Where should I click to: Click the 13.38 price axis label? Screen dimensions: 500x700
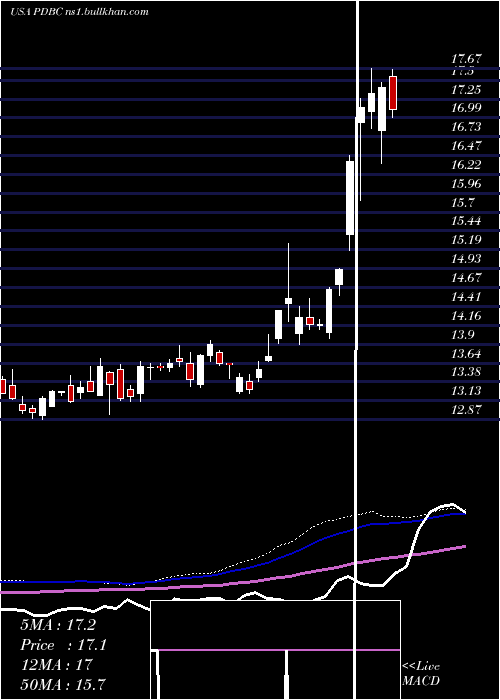466,372
